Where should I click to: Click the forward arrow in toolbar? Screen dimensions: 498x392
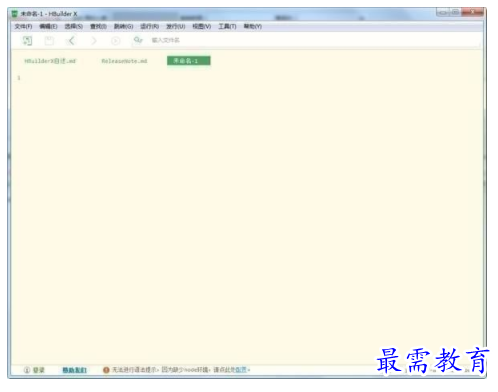[94, 41]
